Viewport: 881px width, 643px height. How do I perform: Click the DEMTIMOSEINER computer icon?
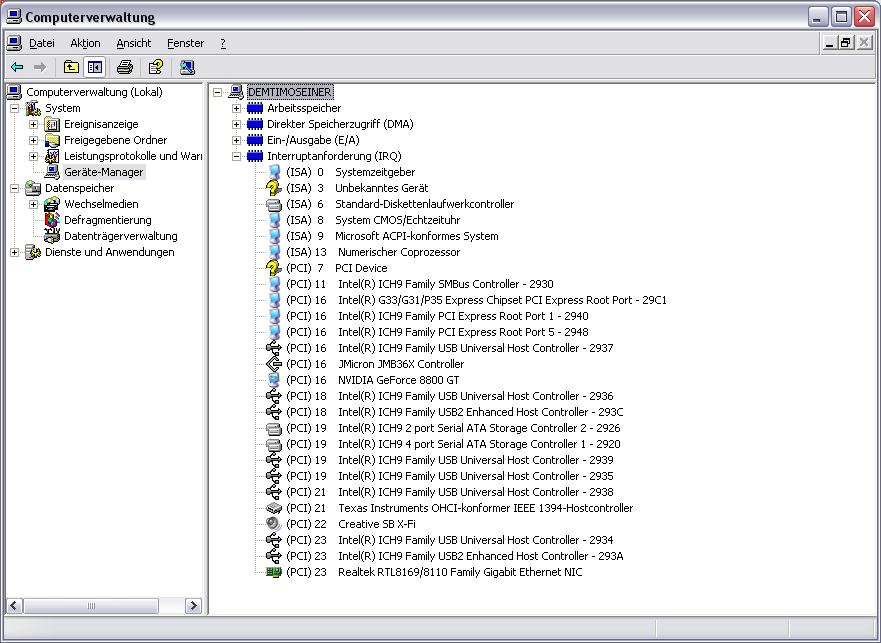coord(237,92)
